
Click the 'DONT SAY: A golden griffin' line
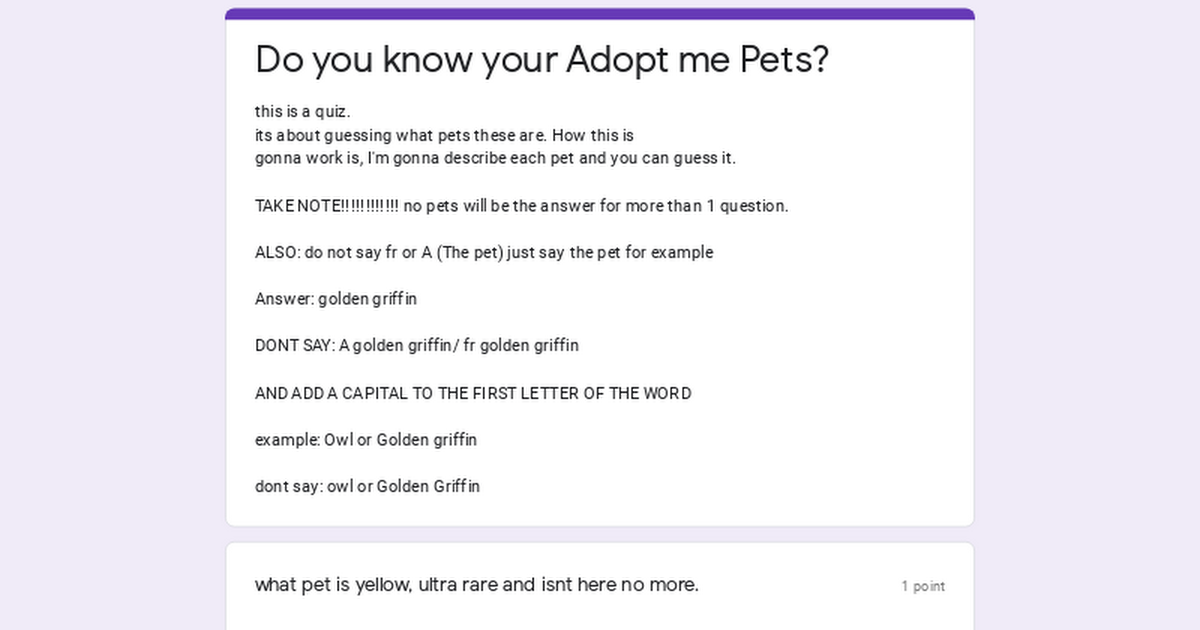click(x=417, y=346)
